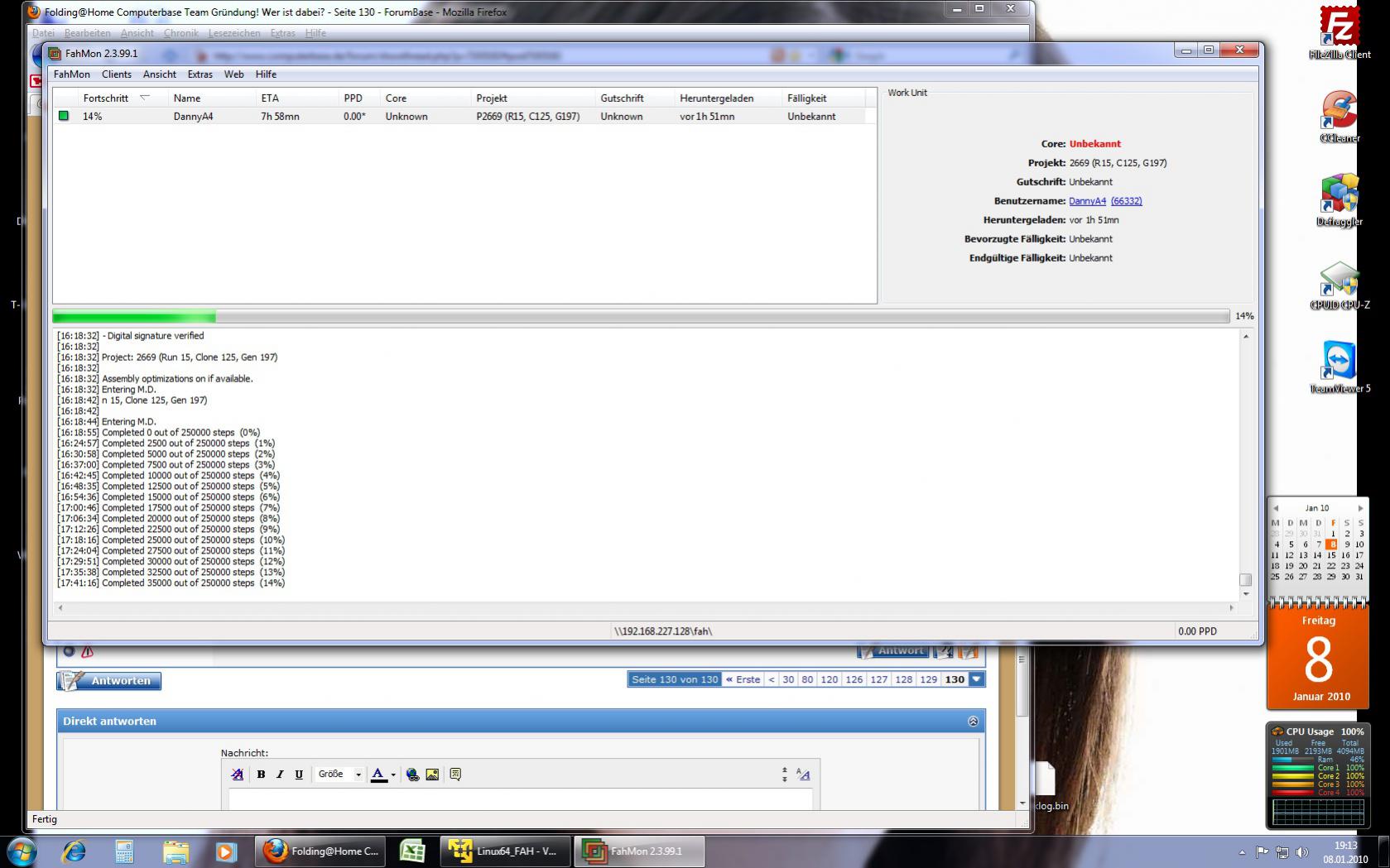Click date 8 in calendar gadget

(1331, 544)
